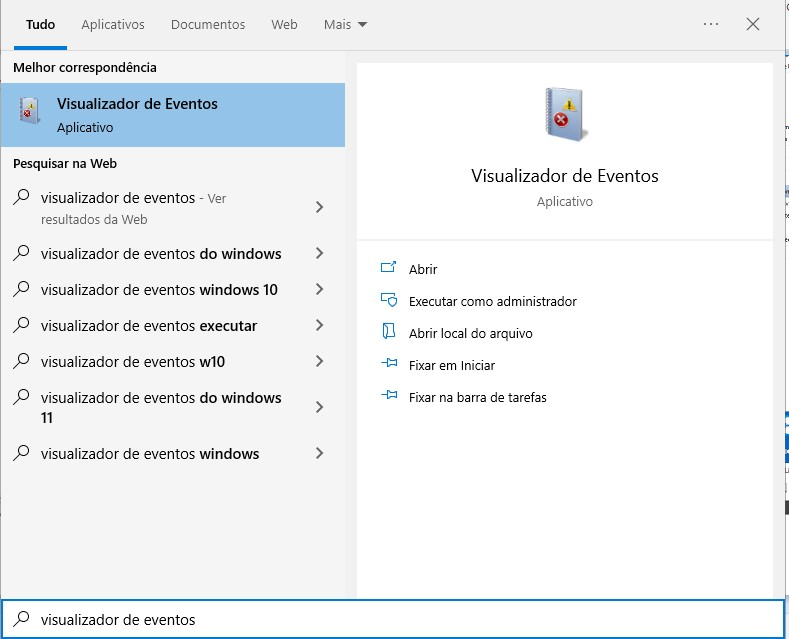
Task: Expand the 'Ver resultados da Web' chevron
Action: point(319,207)
